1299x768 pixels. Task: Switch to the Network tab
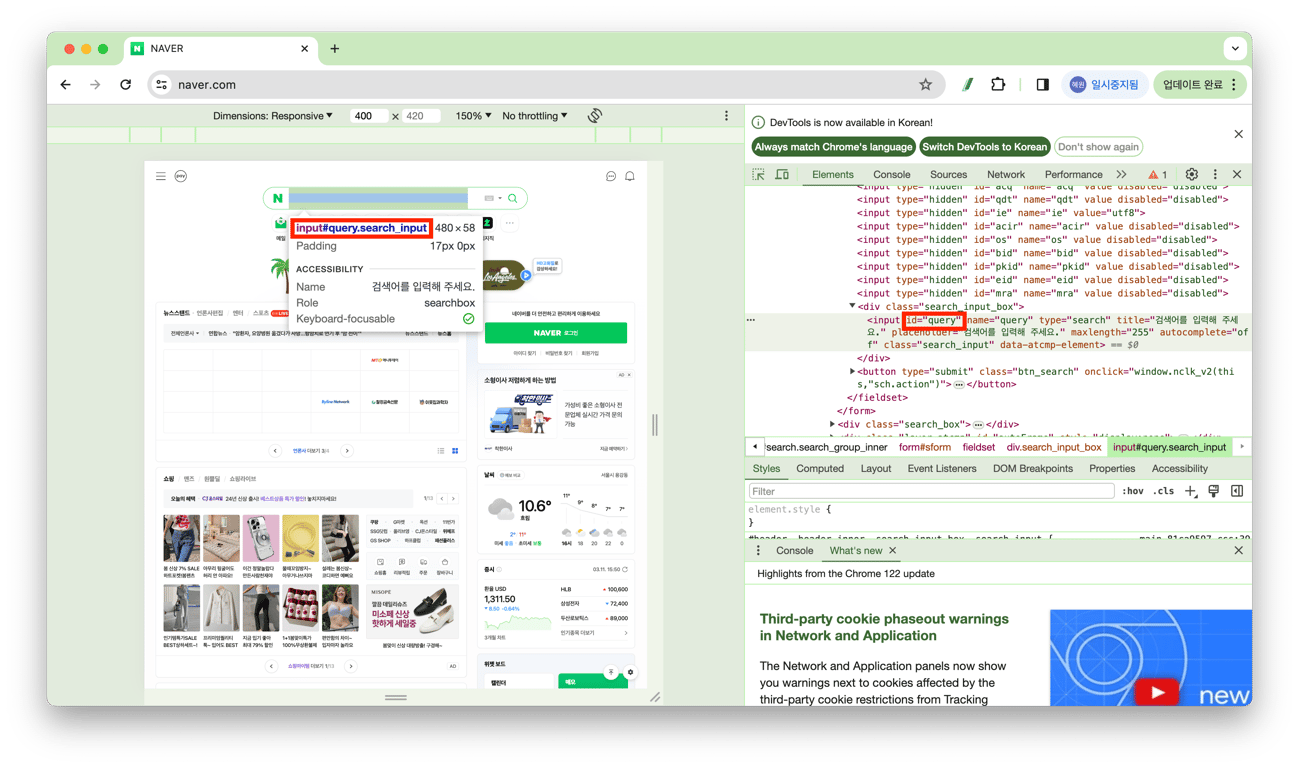(x=1006, y=175)
